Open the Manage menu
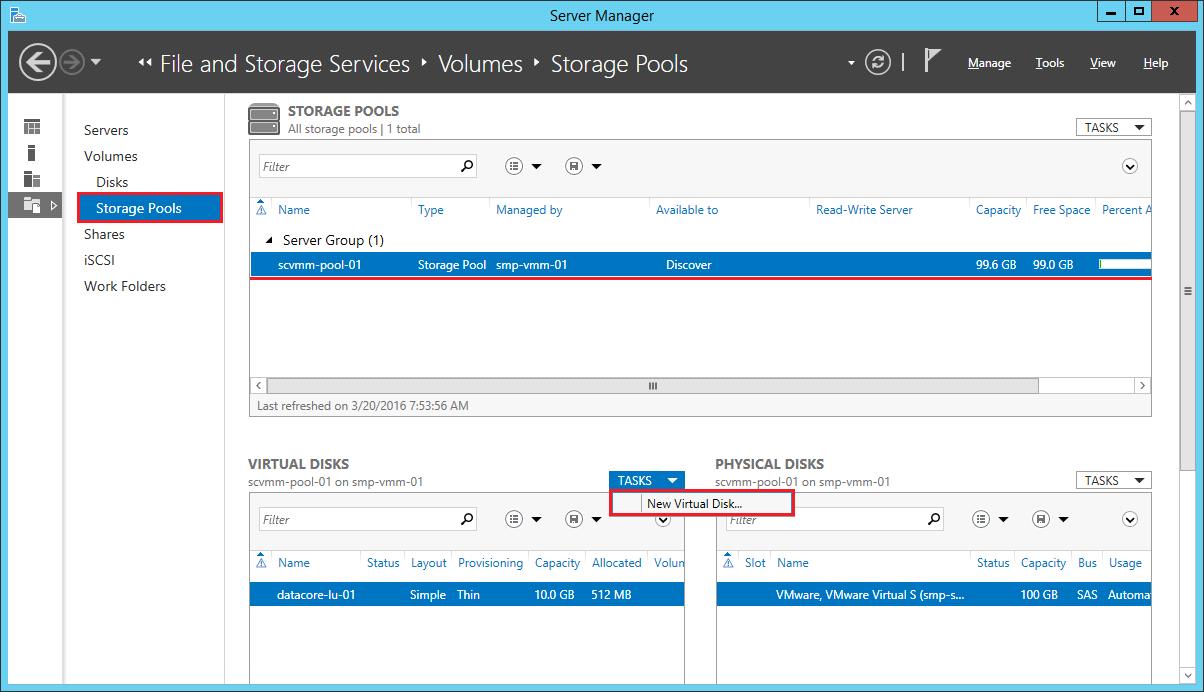Screen dimensions: 1204x692 [x=989, y=63]
